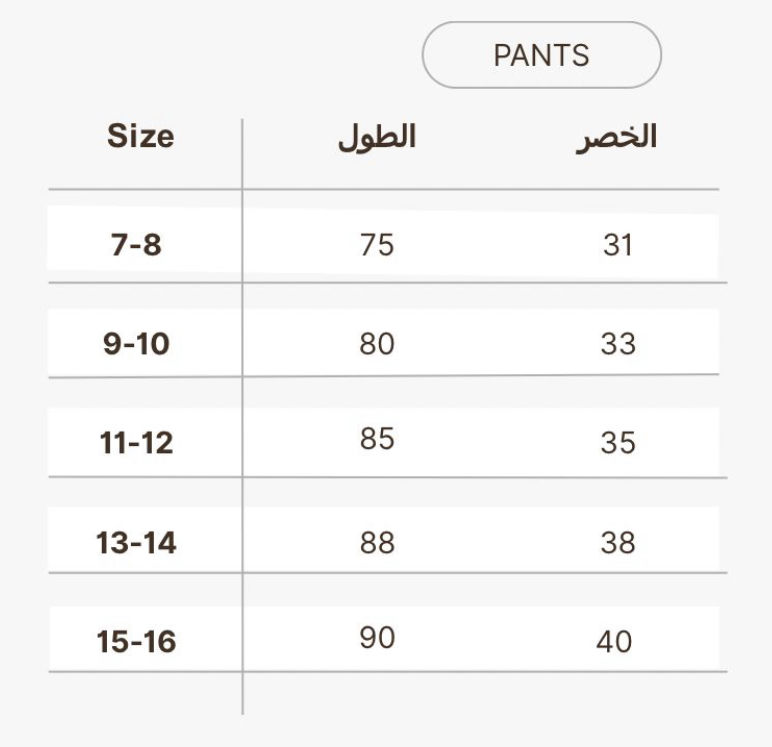772x747 pixels.
Task: Pick the 13-14 size label
Action: pyautogui.click(x=136, y=542)
